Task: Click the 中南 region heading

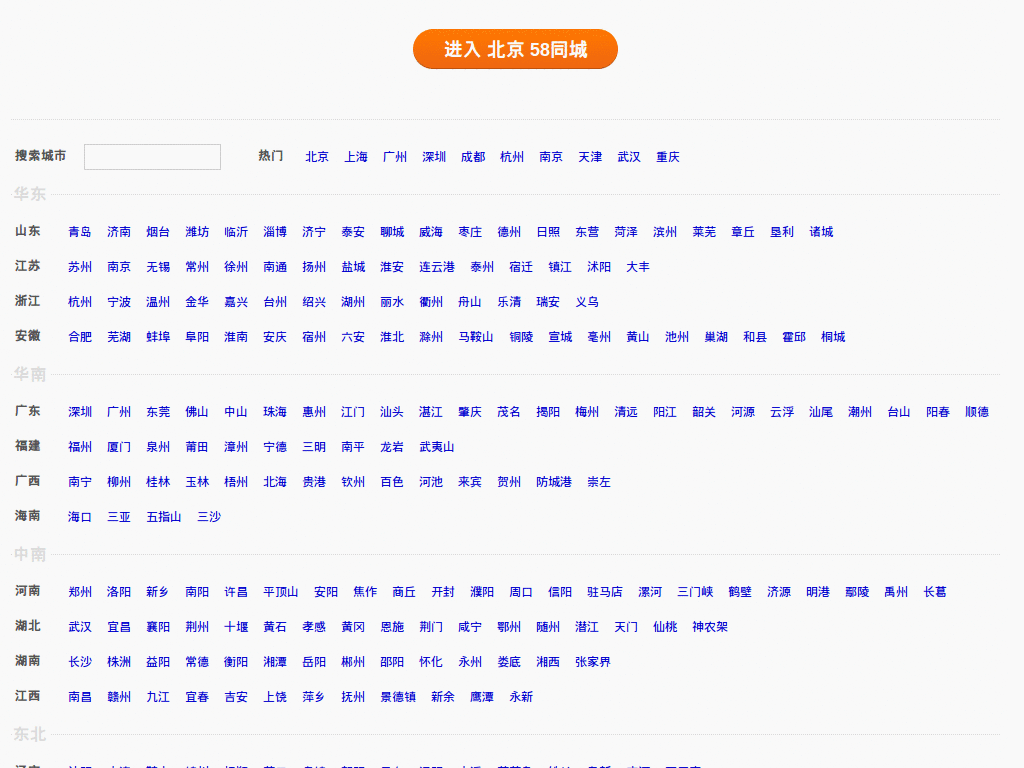Action: tap(30, 554)
